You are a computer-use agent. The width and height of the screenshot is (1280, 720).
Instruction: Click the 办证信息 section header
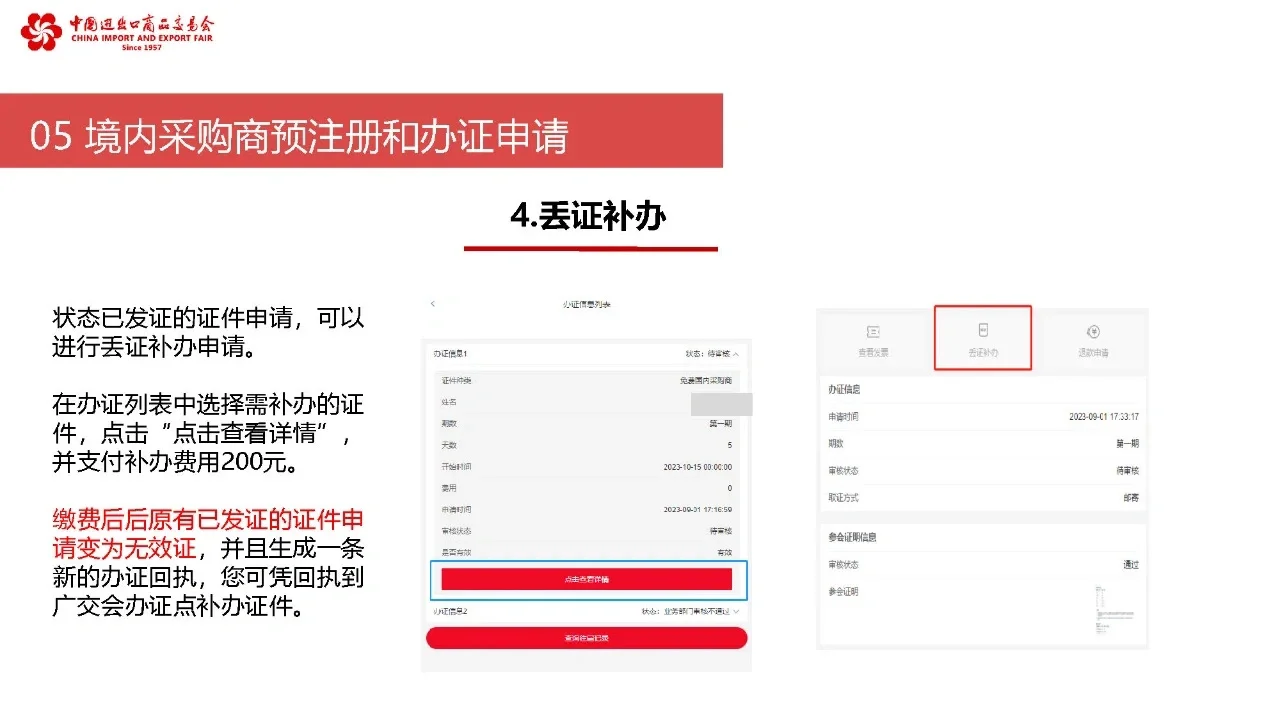pyautogui.click(x=846, y=388)
